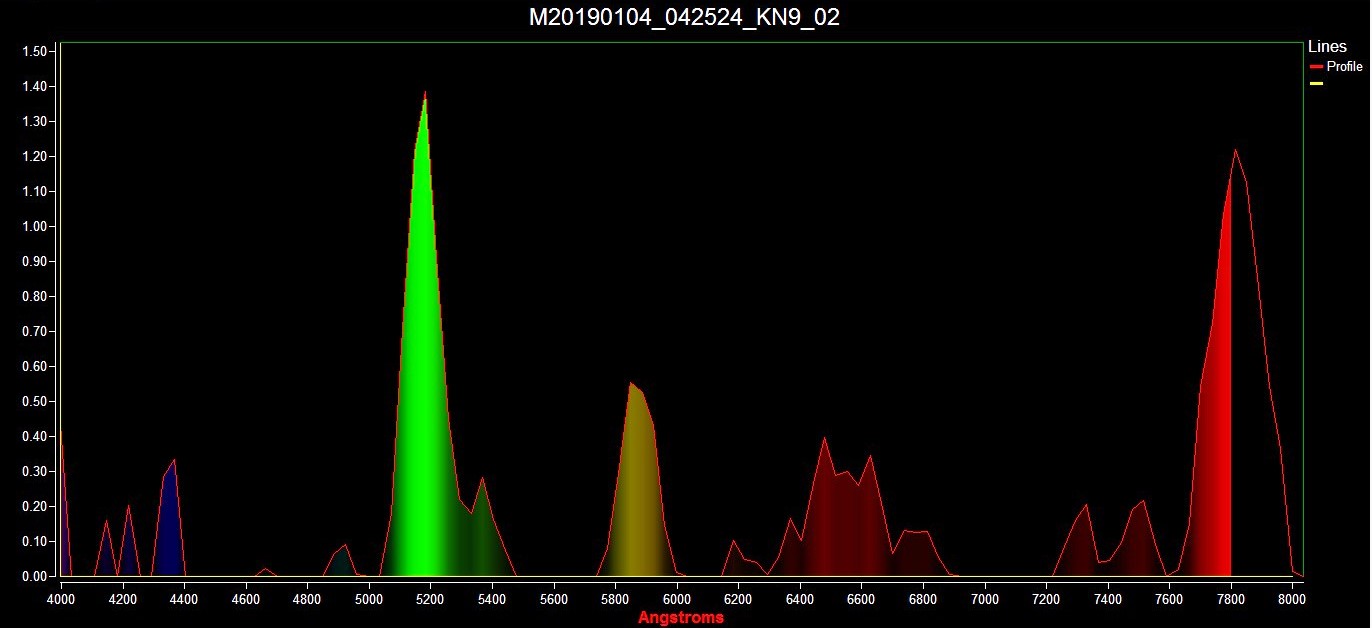Screen dimensions: 1372x628
Task: Click the yellow legend line swatch
Action: [x=1316, y=84]
